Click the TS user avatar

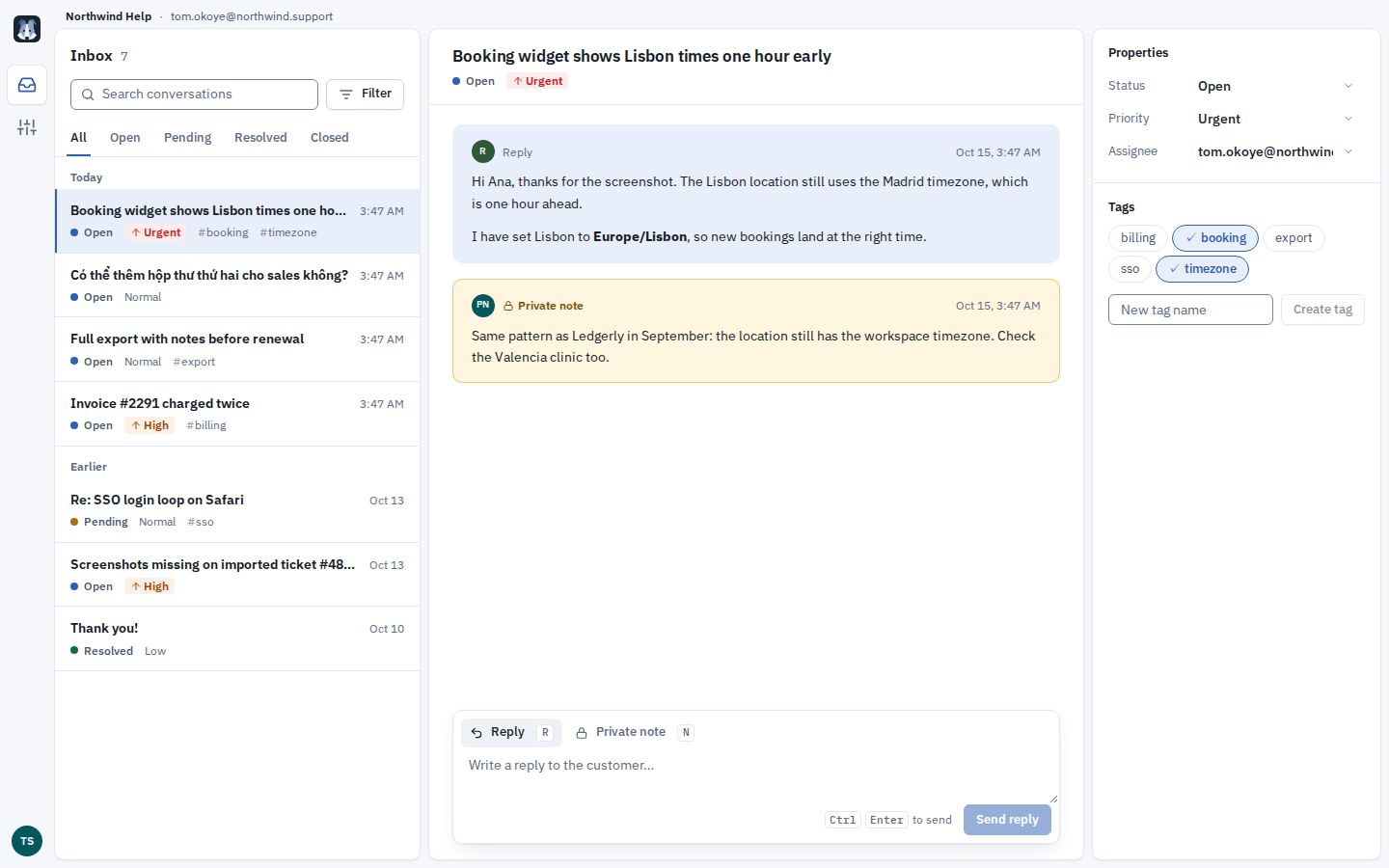pos(27,841)
